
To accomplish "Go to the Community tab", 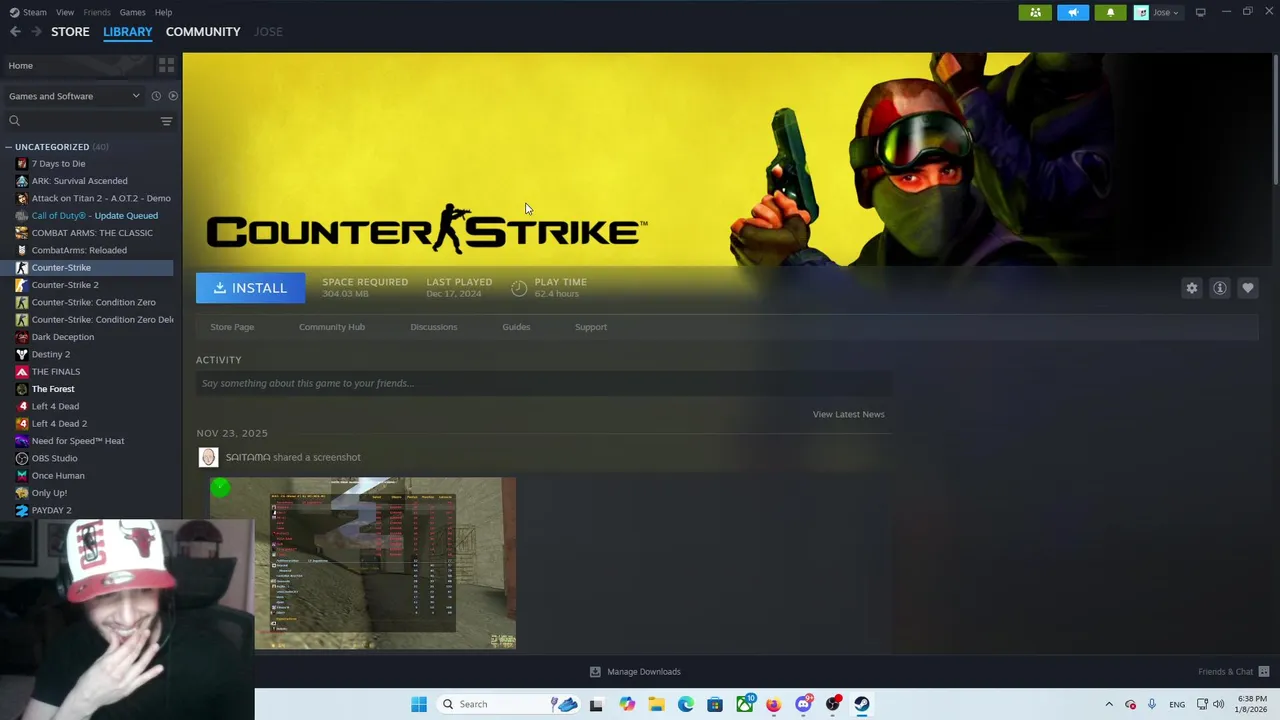I will point(203,32).
